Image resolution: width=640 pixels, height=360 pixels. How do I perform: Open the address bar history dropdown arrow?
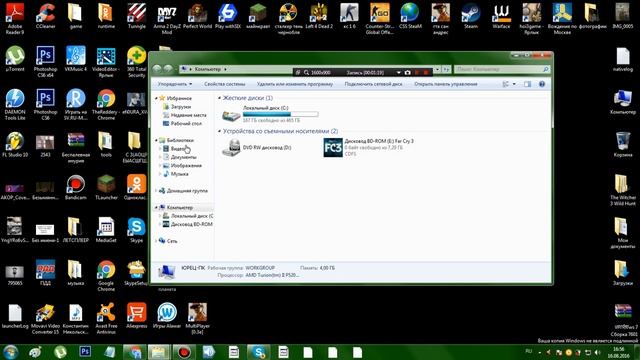(437, 69)
